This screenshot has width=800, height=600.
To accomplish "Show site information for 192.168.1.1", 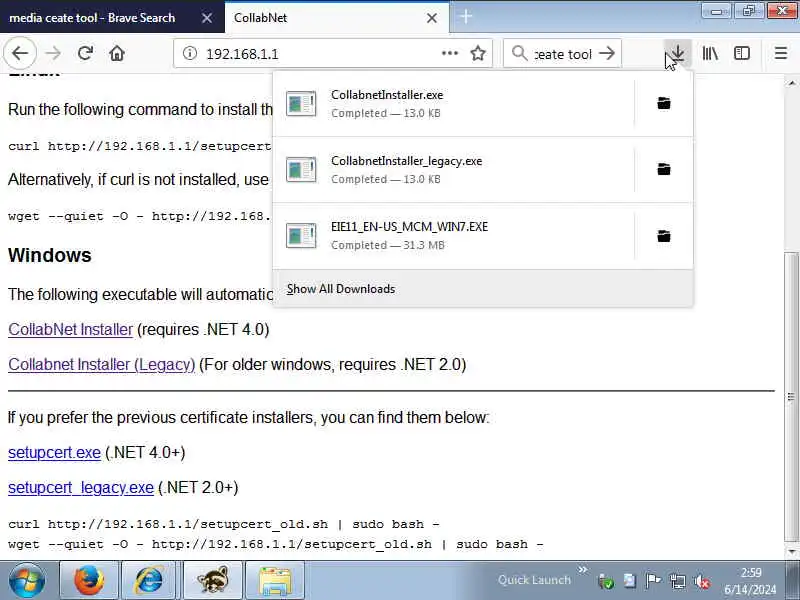I will click(190, 53).
